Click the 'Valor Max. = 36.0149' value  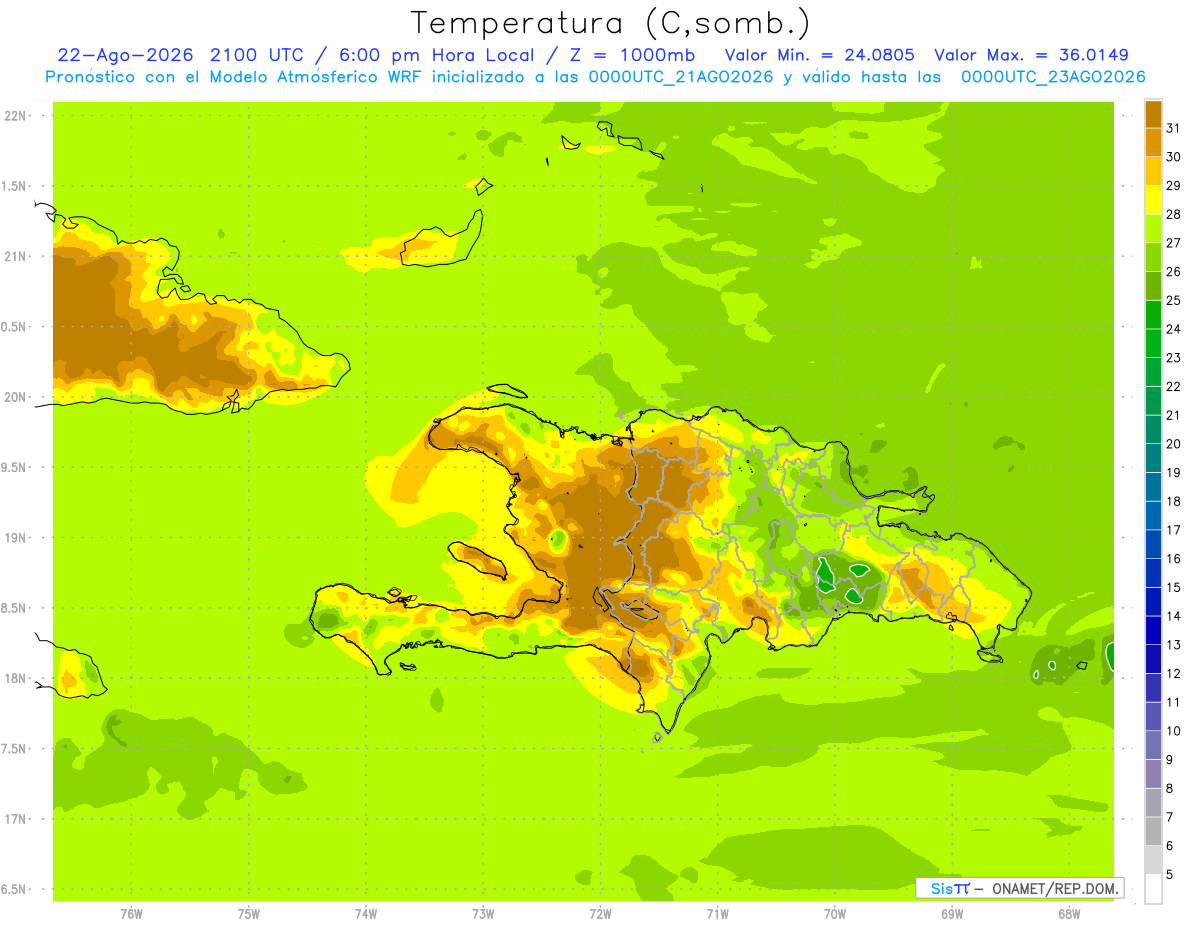pyautogui.click(x=1031, y=55)
